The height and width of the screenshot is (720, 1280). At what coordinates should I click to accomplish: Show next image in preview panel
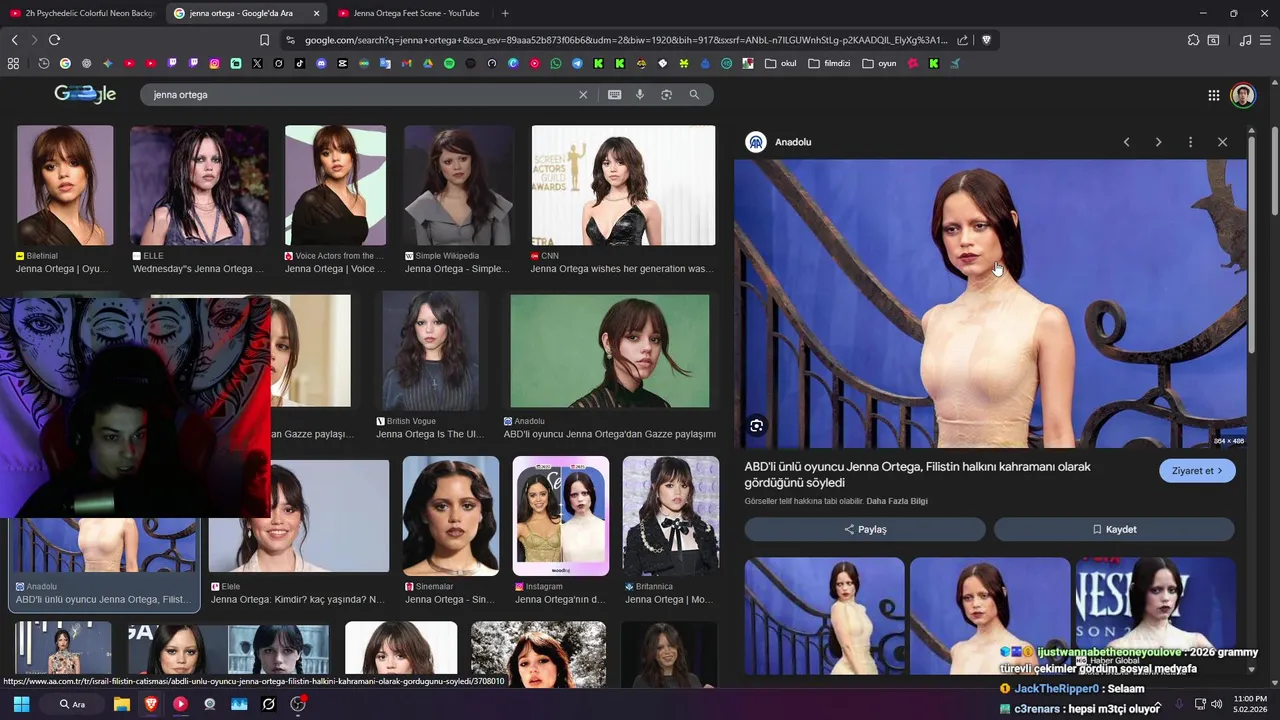pos(1158,142)
